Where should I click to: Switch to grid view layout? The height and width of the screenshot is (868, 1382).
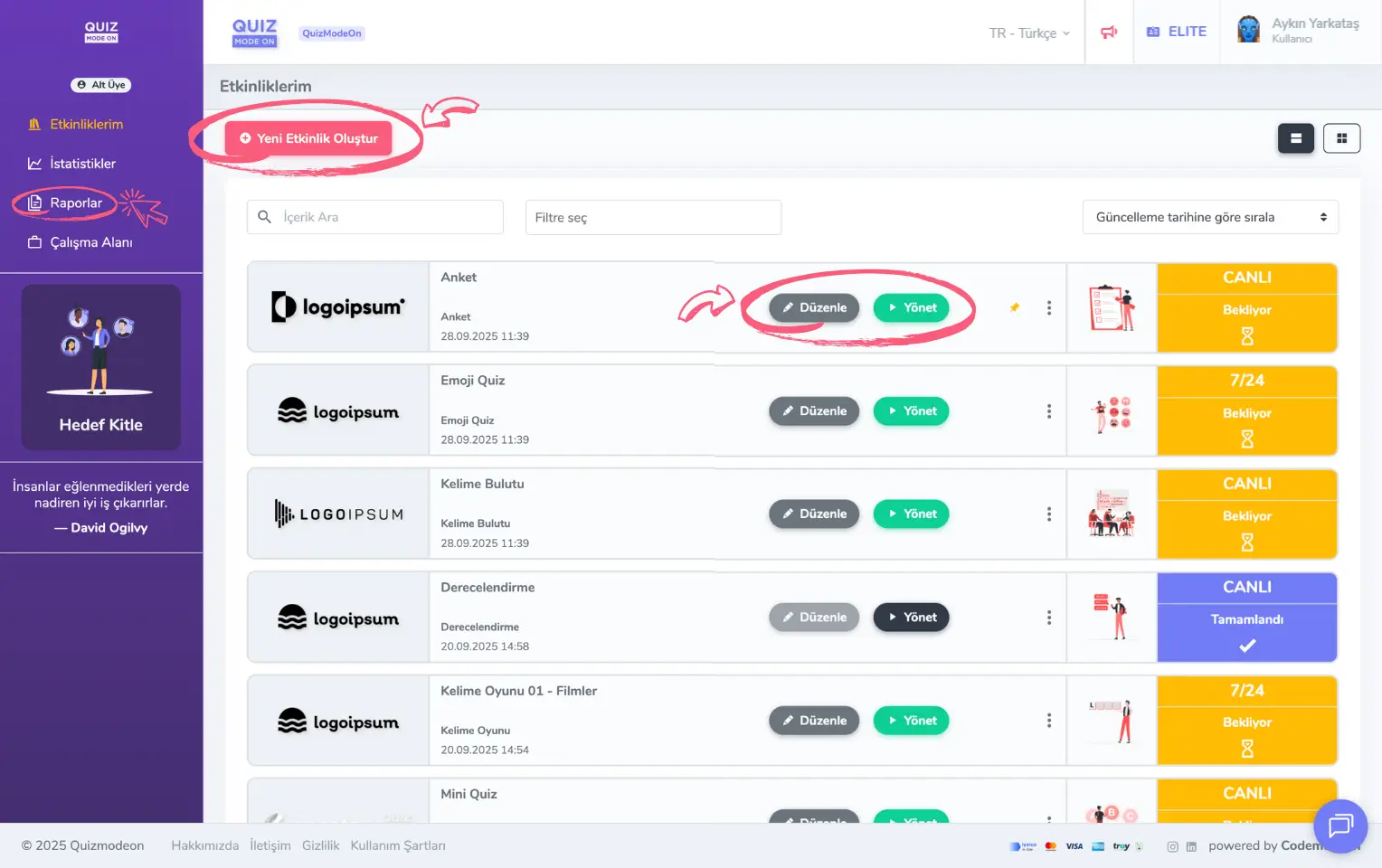tap(1341, 137)
